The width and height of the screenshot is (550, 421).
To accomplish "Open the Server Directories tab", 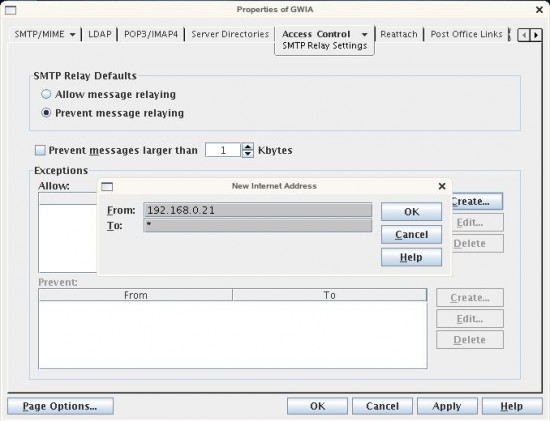I will click(x=230, y=34).
